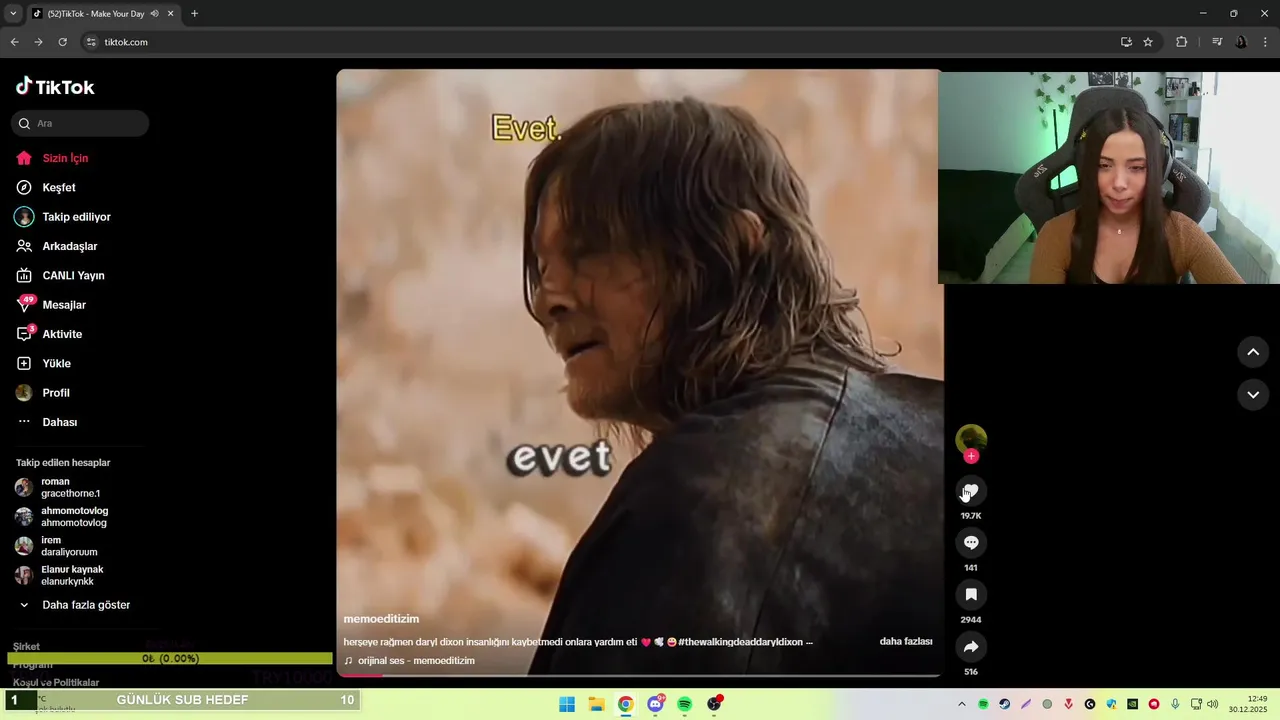The image size is (1280, 720).
Task: Seek on the video progress bar
Action: point(638,676)
